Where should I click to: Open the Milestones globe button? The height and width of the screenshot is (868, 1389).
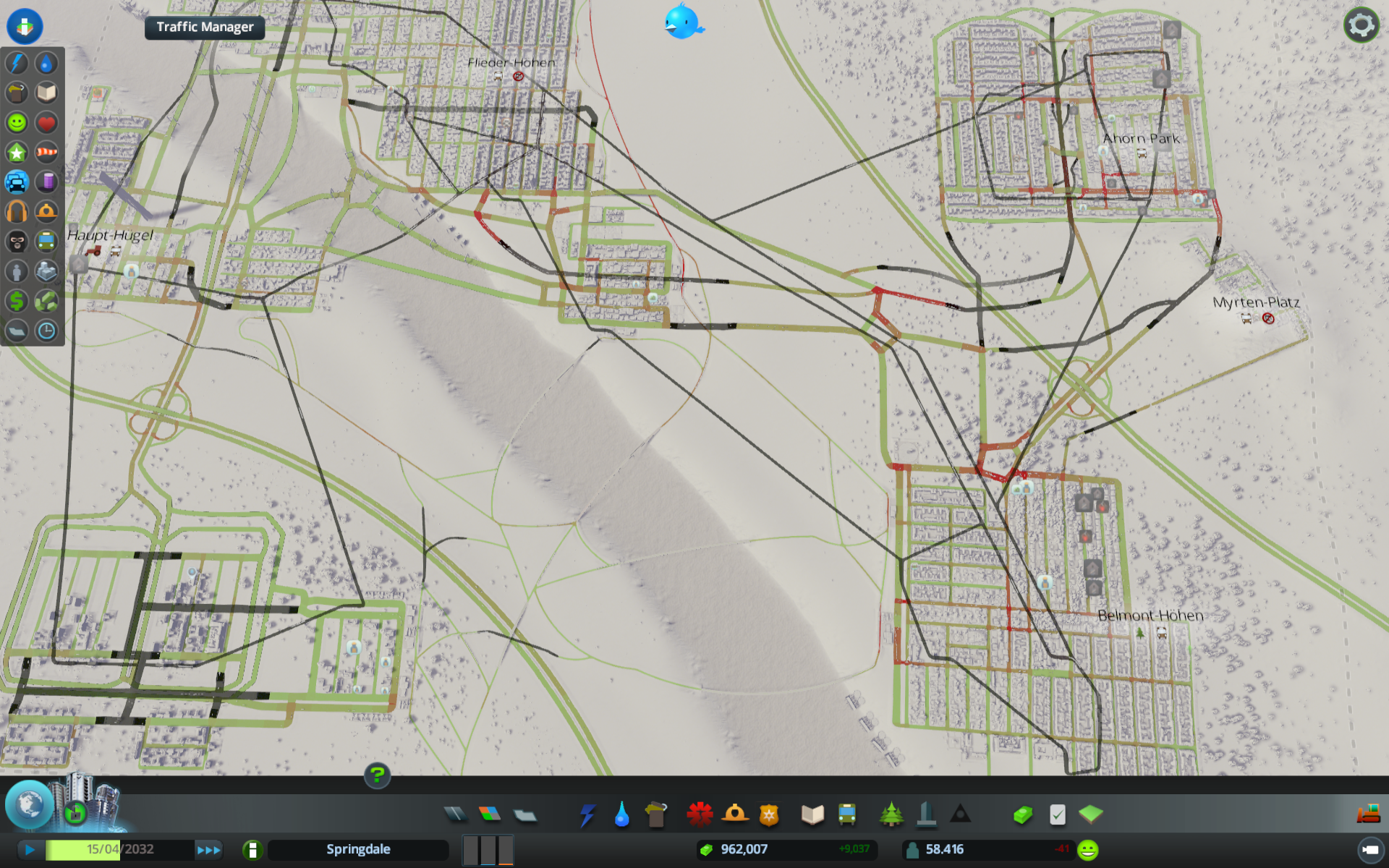pyautogui.click(x=30, y=804)
